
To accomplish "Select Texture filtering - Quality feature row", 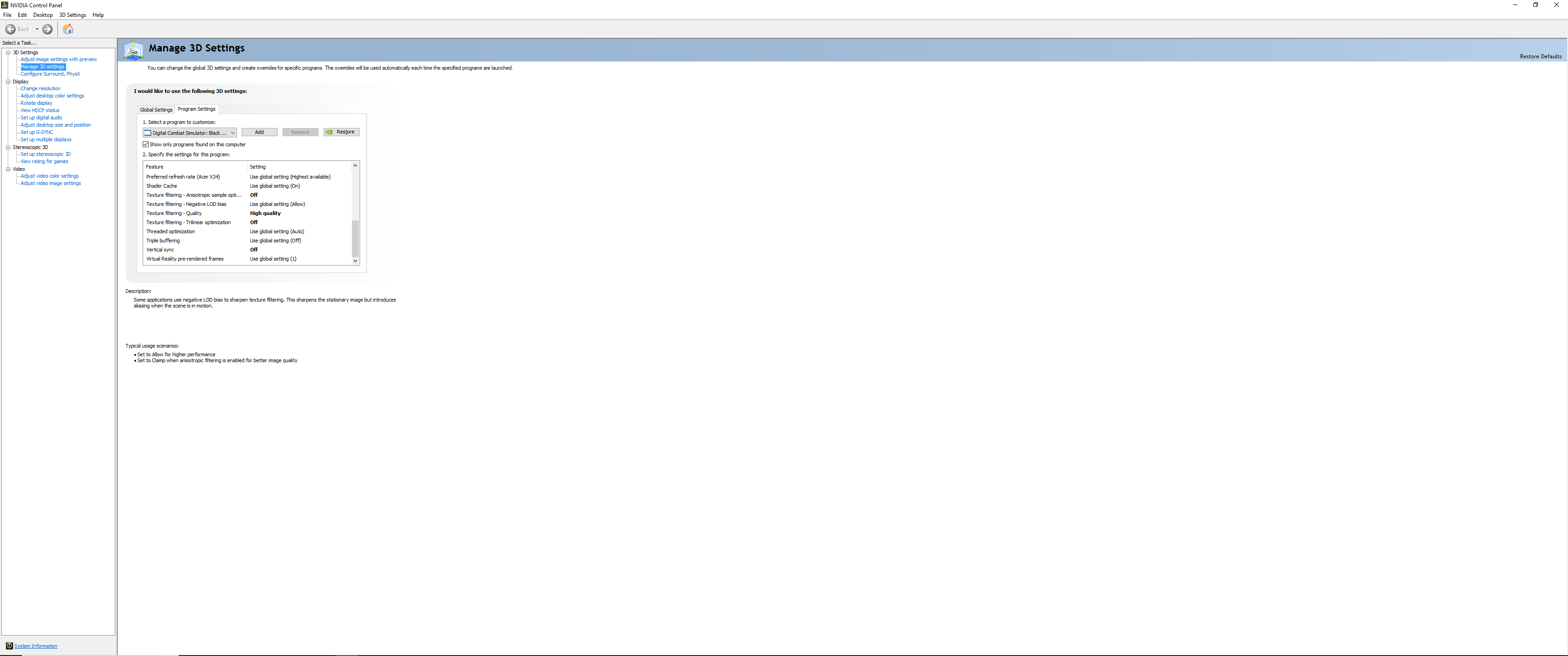I will [x=248, y=214].
